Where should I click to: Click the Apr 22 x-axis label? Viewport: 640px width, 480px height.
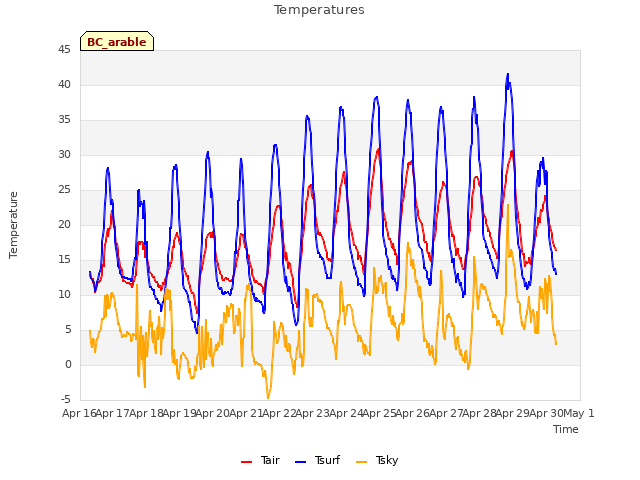tap(279, 413)
